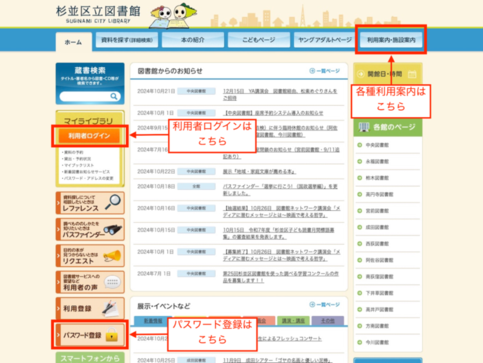This screenshot has width=483, height=363.
Task: Open 永福図書館 in 各館のページ list
Action: [377, 161]
